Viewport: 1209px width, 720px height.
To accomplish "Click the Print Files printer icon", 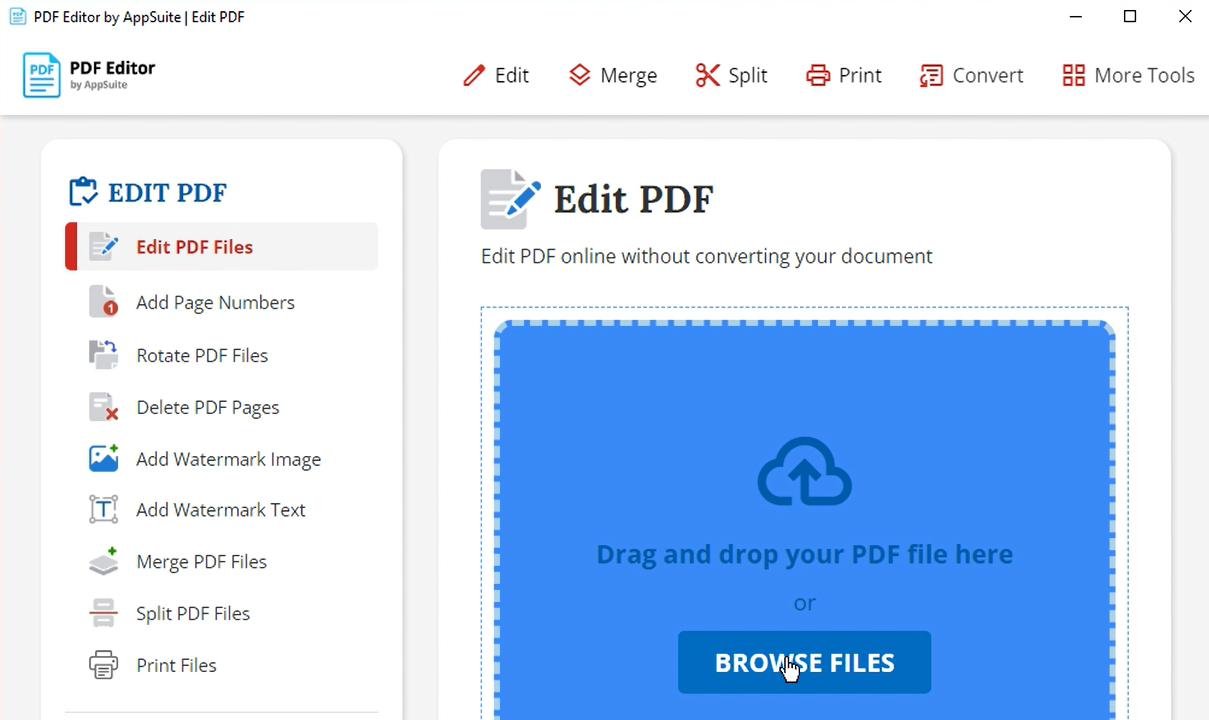I will [x=104, y=665].
